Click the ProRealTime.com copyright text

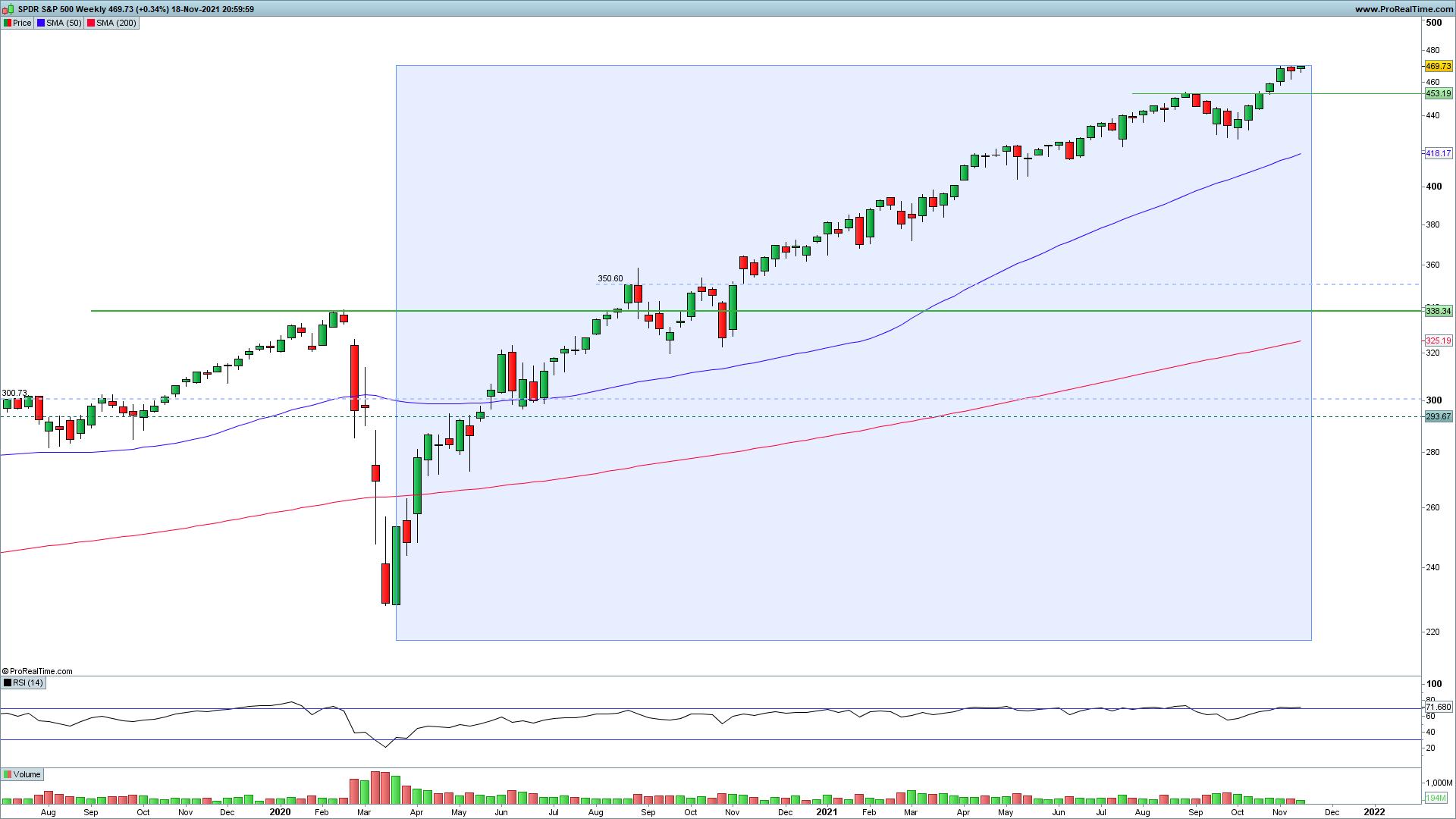tap(38, 671)
